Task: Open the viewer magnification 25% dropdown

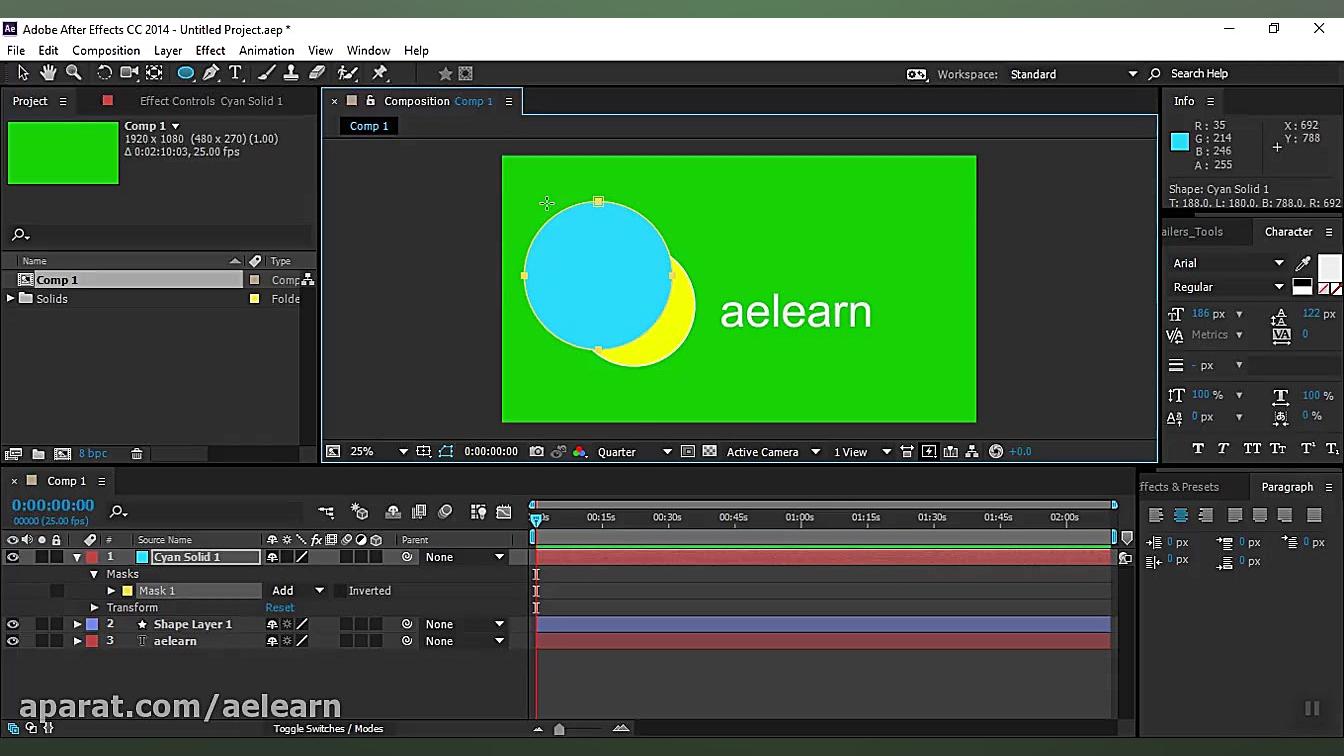Action: tap(379, 452)
